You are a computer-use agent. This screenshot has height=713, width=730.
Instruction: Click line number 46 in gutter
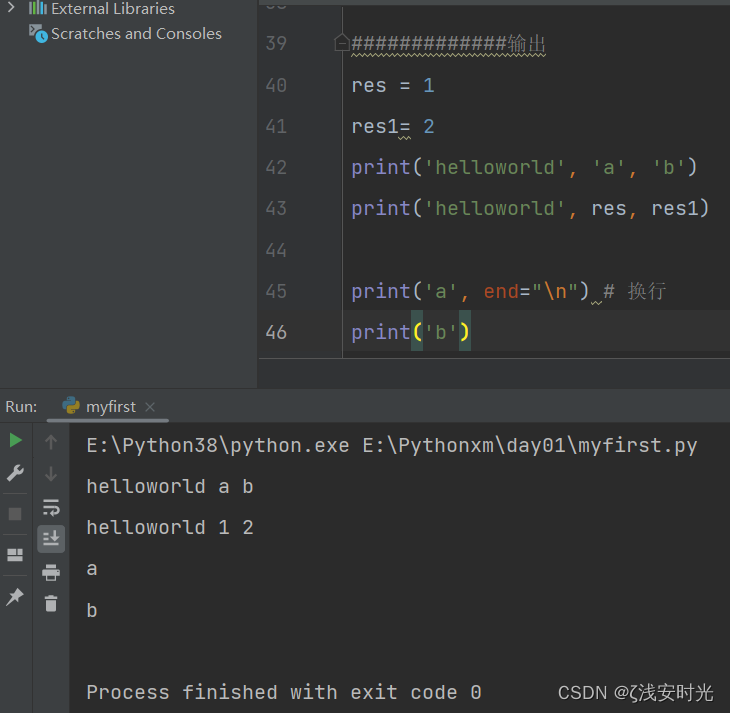click(x=276, y=333)
